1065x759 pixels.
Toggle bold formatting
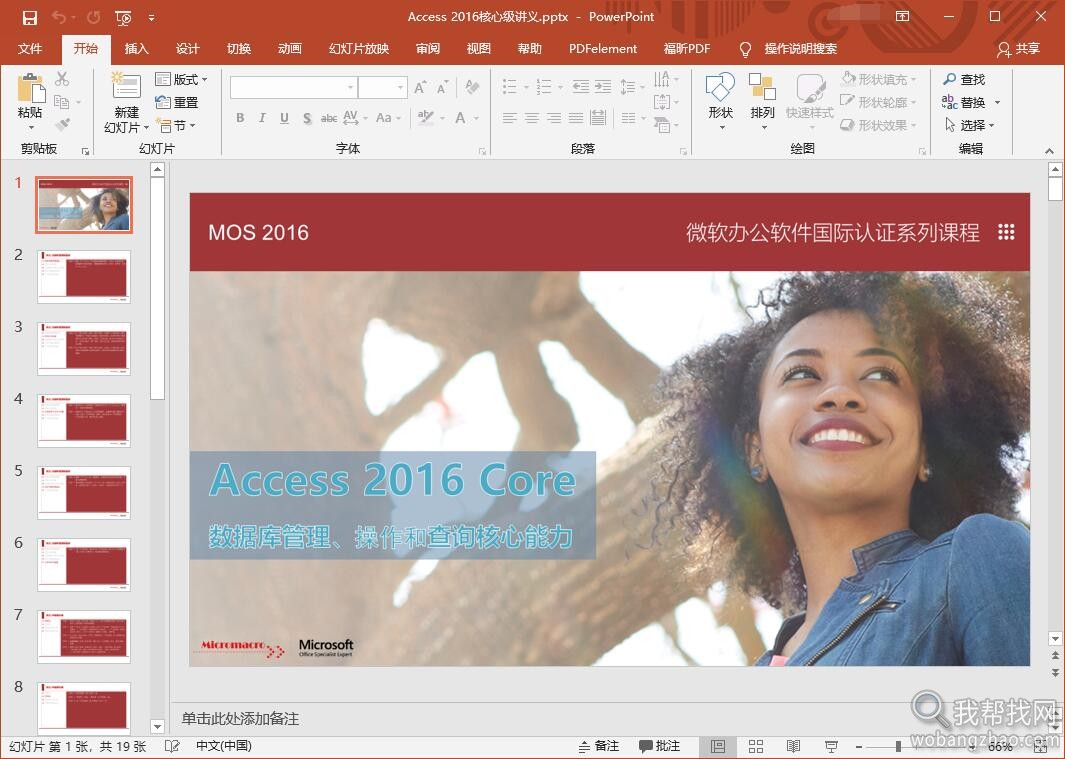[x=240, y=118]
